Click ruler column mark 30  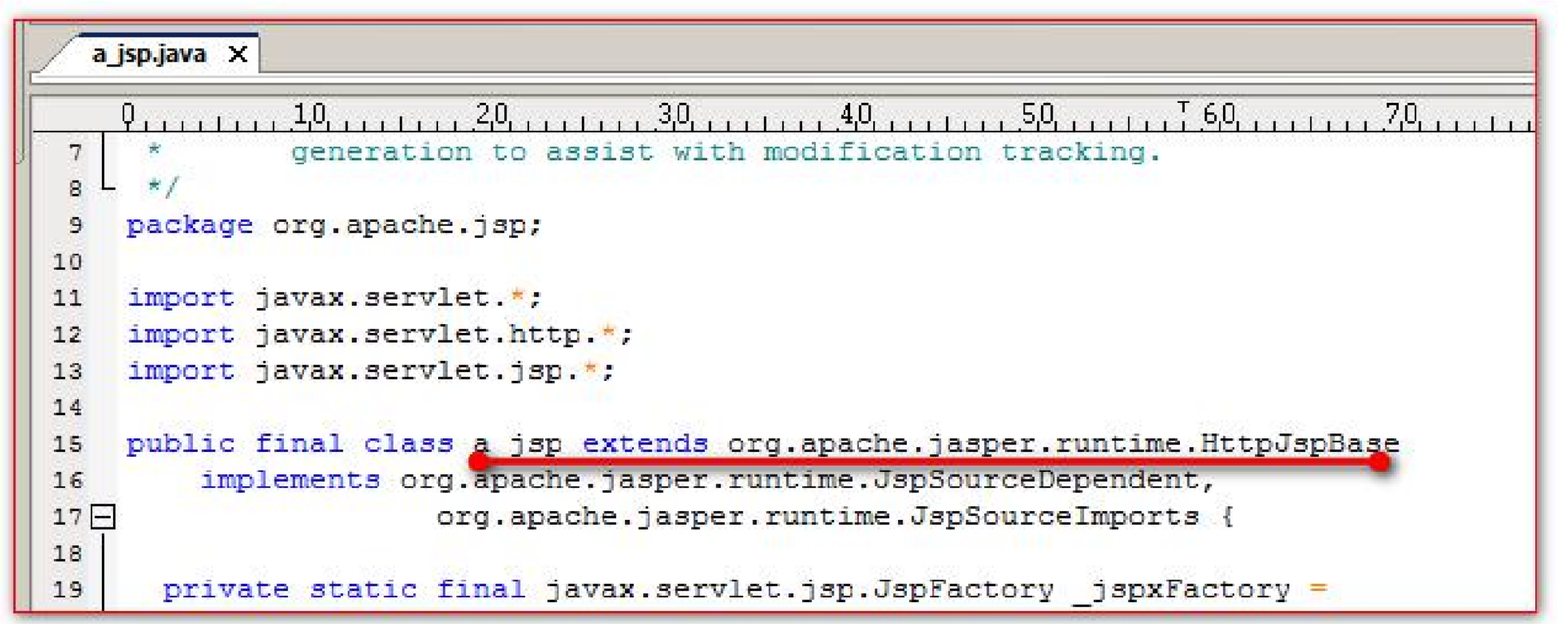pos(673,114)
